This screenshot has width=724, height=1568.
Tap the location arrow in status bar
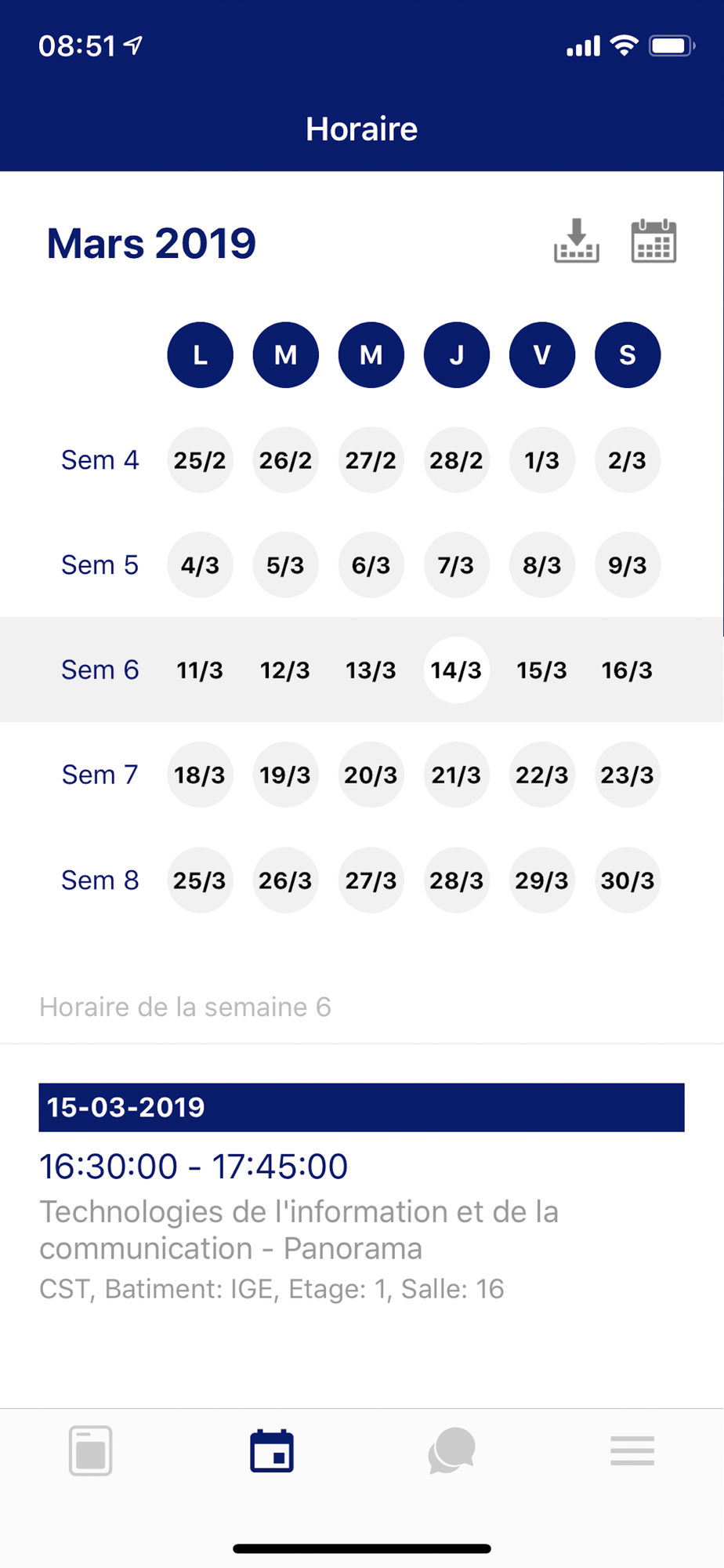click(x=134, y=45)
